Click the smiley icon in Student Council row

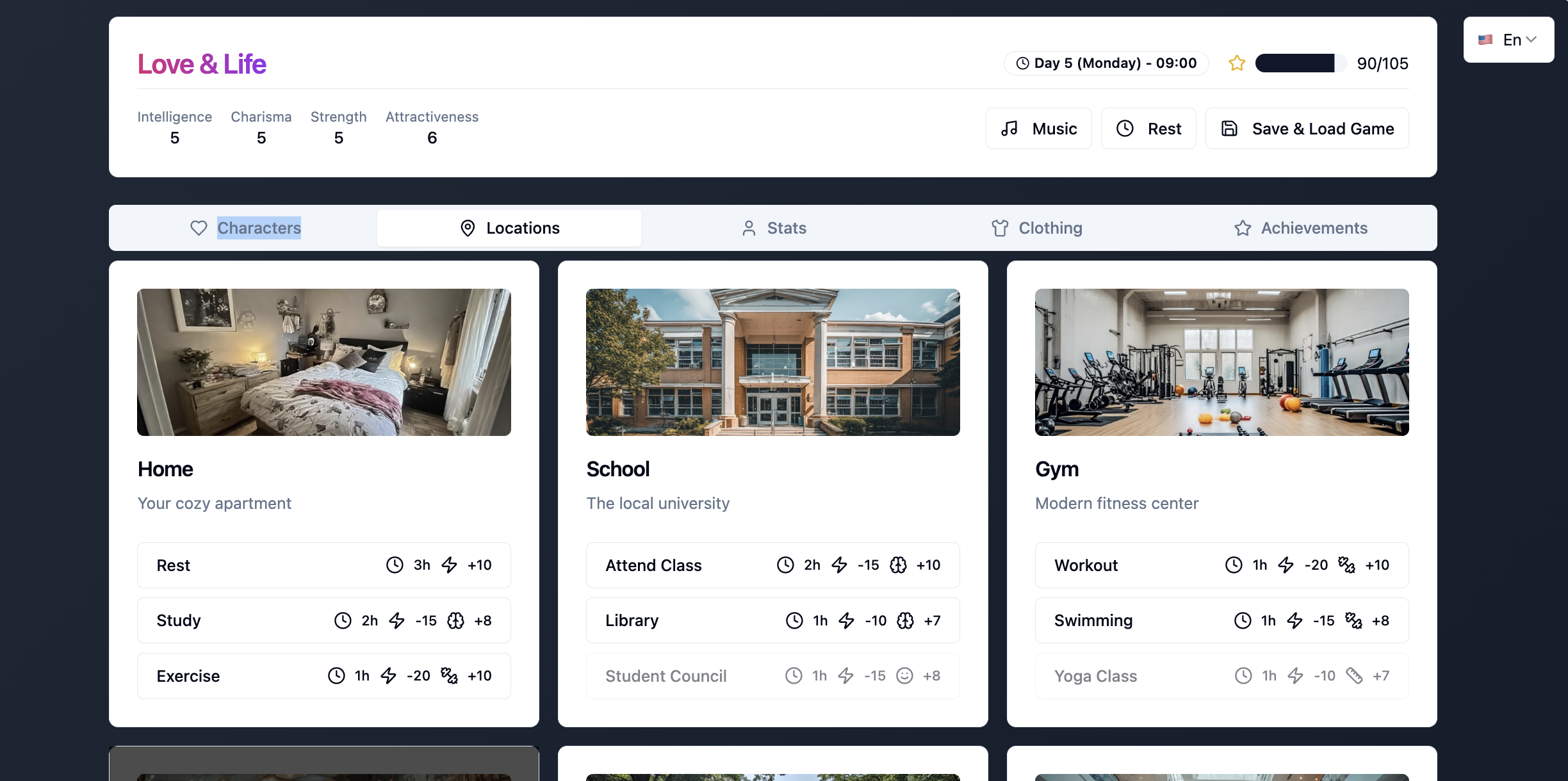click(904, 675)
